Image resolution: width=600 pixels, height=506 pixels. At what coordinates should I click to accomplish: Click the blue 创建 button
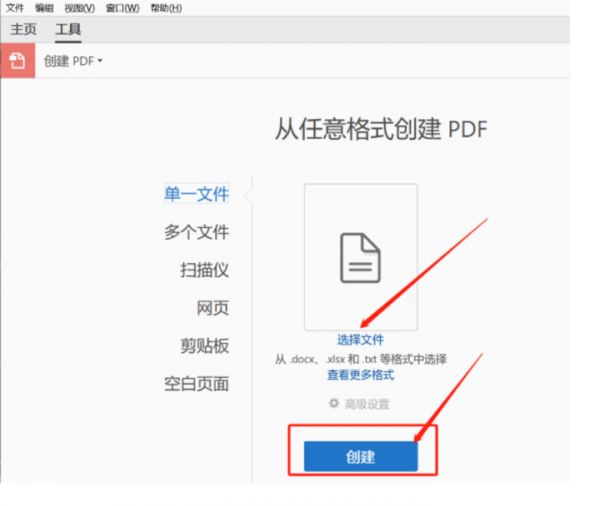pyautogui.click(x=360, y=456)
